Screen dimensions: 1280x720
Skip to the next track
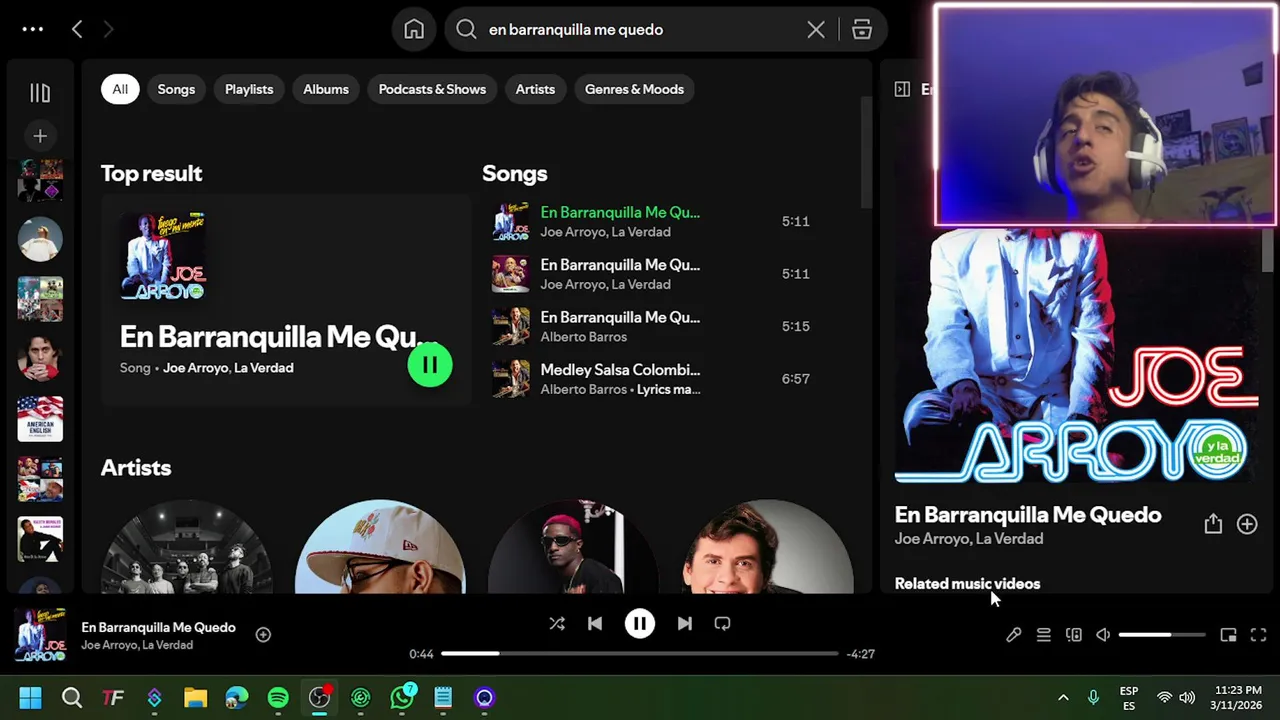point(684,623)
